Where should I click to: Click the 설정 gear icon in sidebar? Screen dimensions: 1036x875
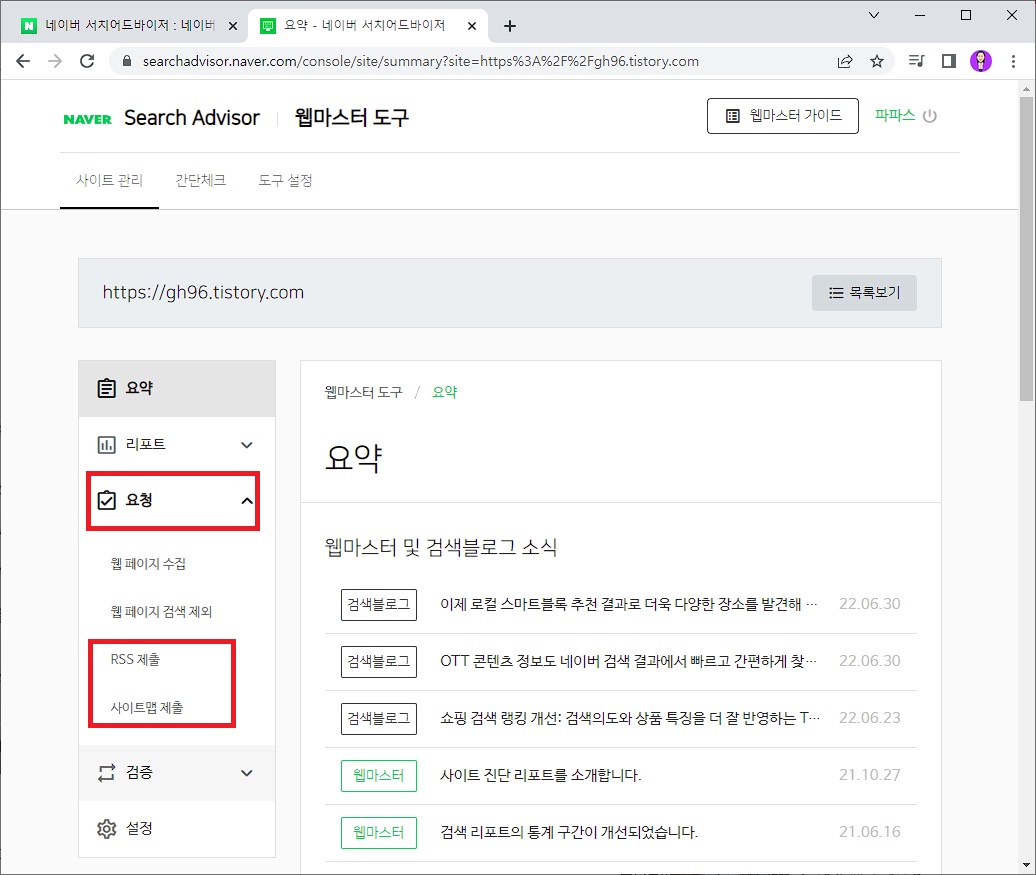[106, 829]
